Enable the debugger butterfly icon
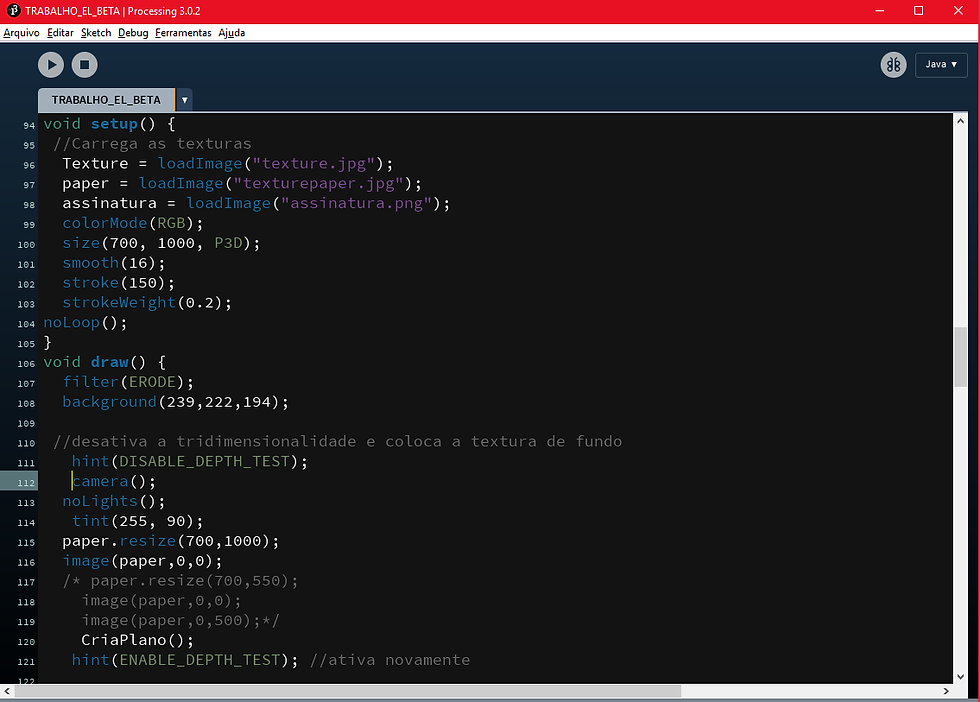This screenshot has height=702, width=980. point(893,64)
